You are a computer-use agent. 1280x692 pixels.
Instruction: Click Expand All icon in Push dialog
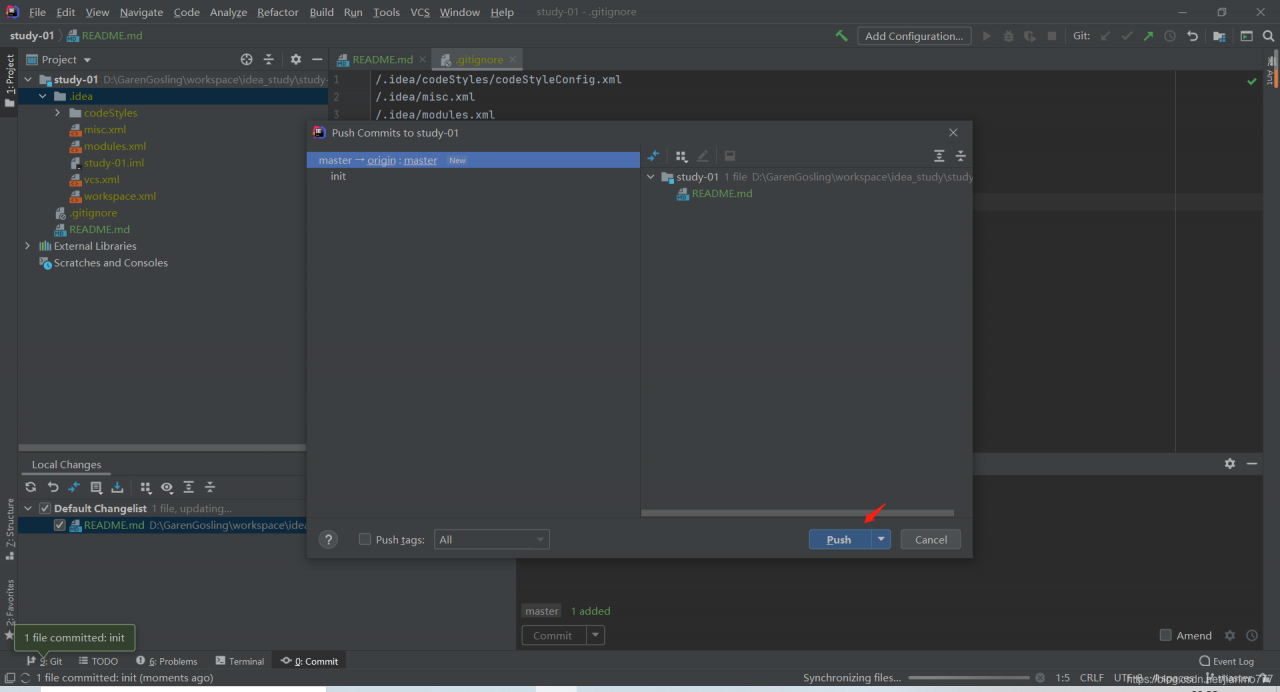[x=939, y=156]
